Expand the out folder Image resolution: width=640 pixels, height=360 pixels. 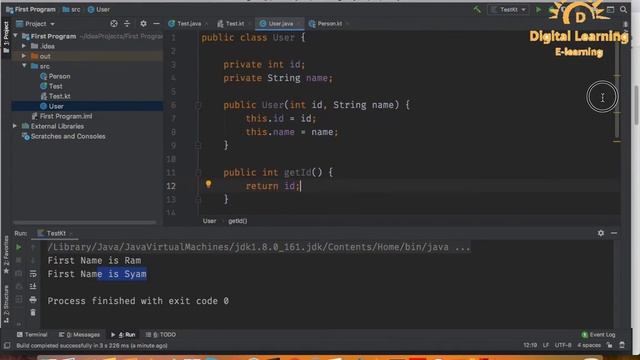pyautogui.click(x=24, y=56)
